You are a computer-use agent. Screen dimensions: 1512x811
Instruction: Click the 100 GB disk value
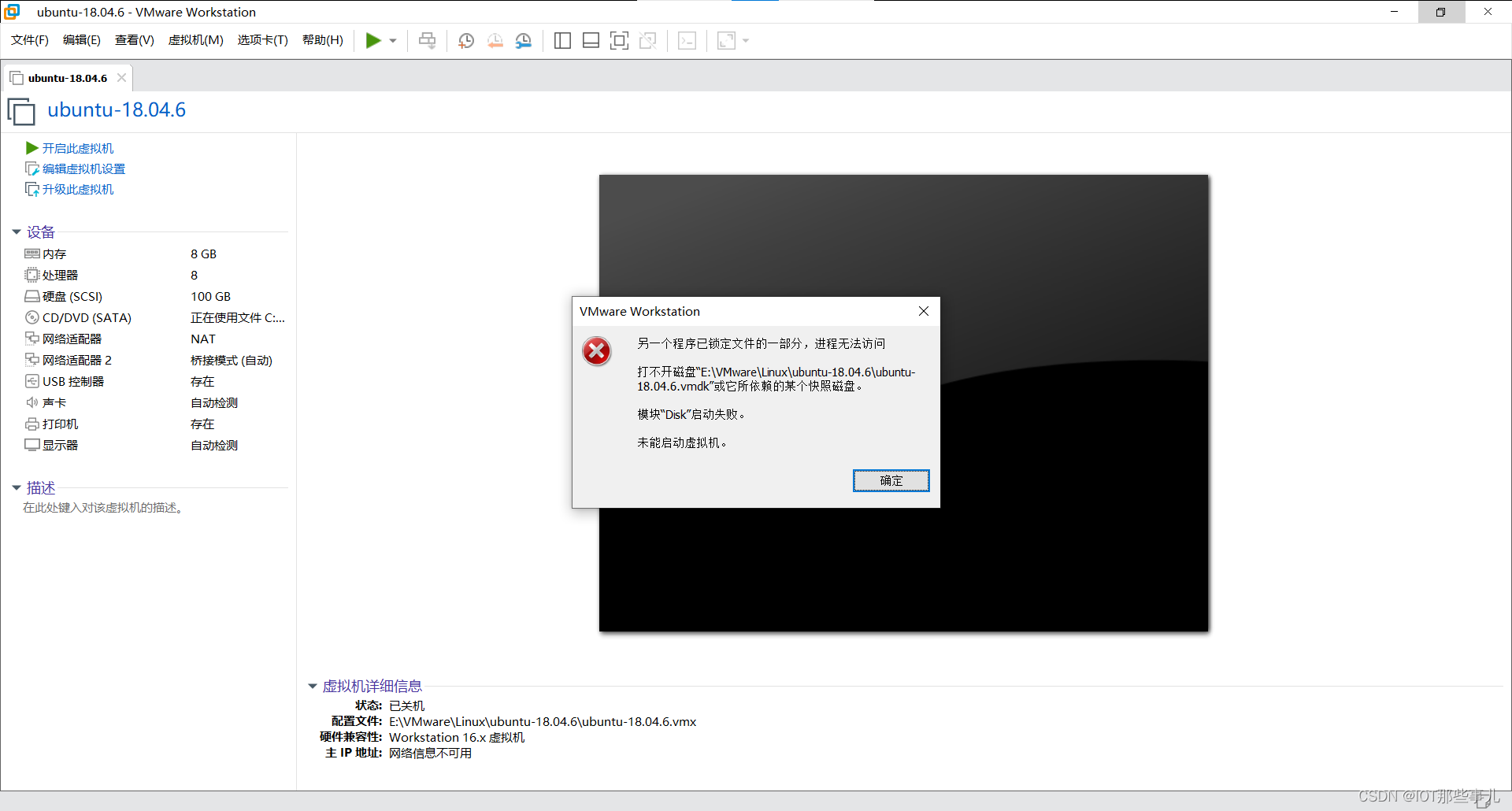(x=210, y=296)
